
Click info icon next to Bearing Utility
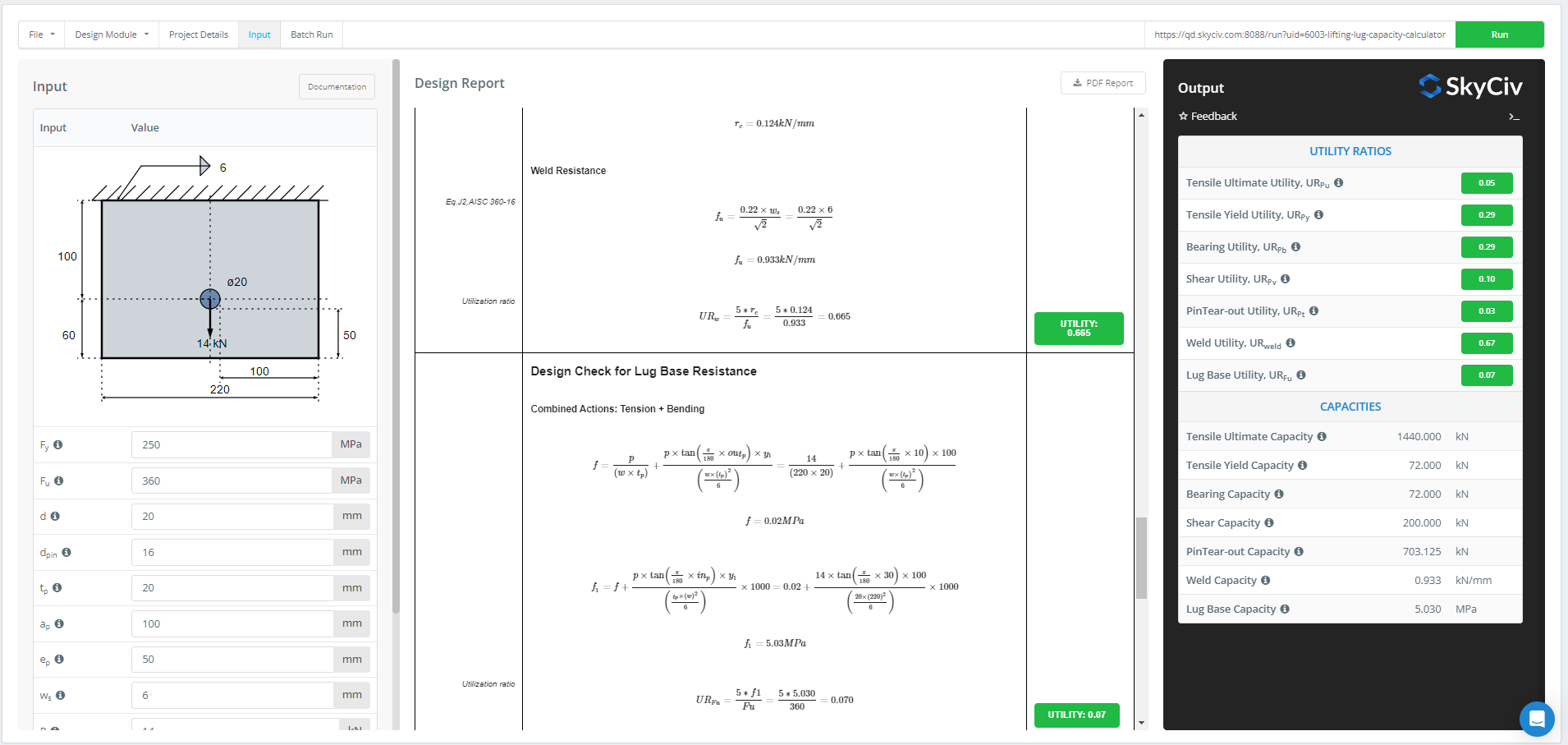[1295, 246]
